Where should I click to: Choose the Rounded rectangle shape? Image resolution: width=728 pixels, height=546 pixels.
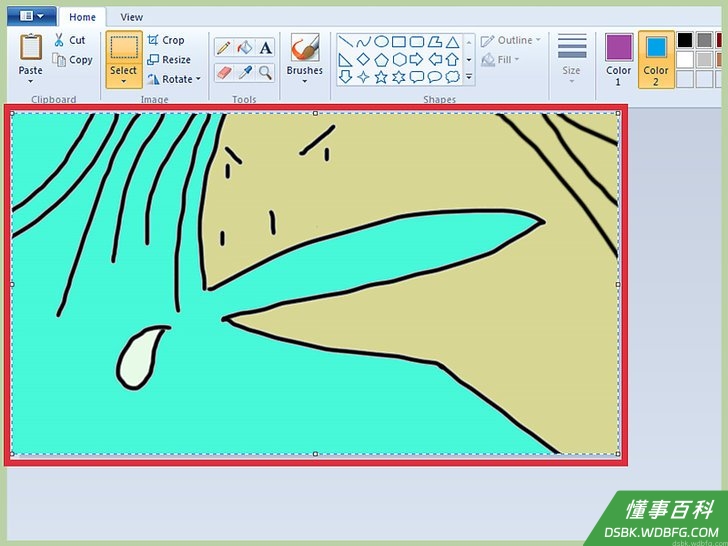[x=417, y=42]
